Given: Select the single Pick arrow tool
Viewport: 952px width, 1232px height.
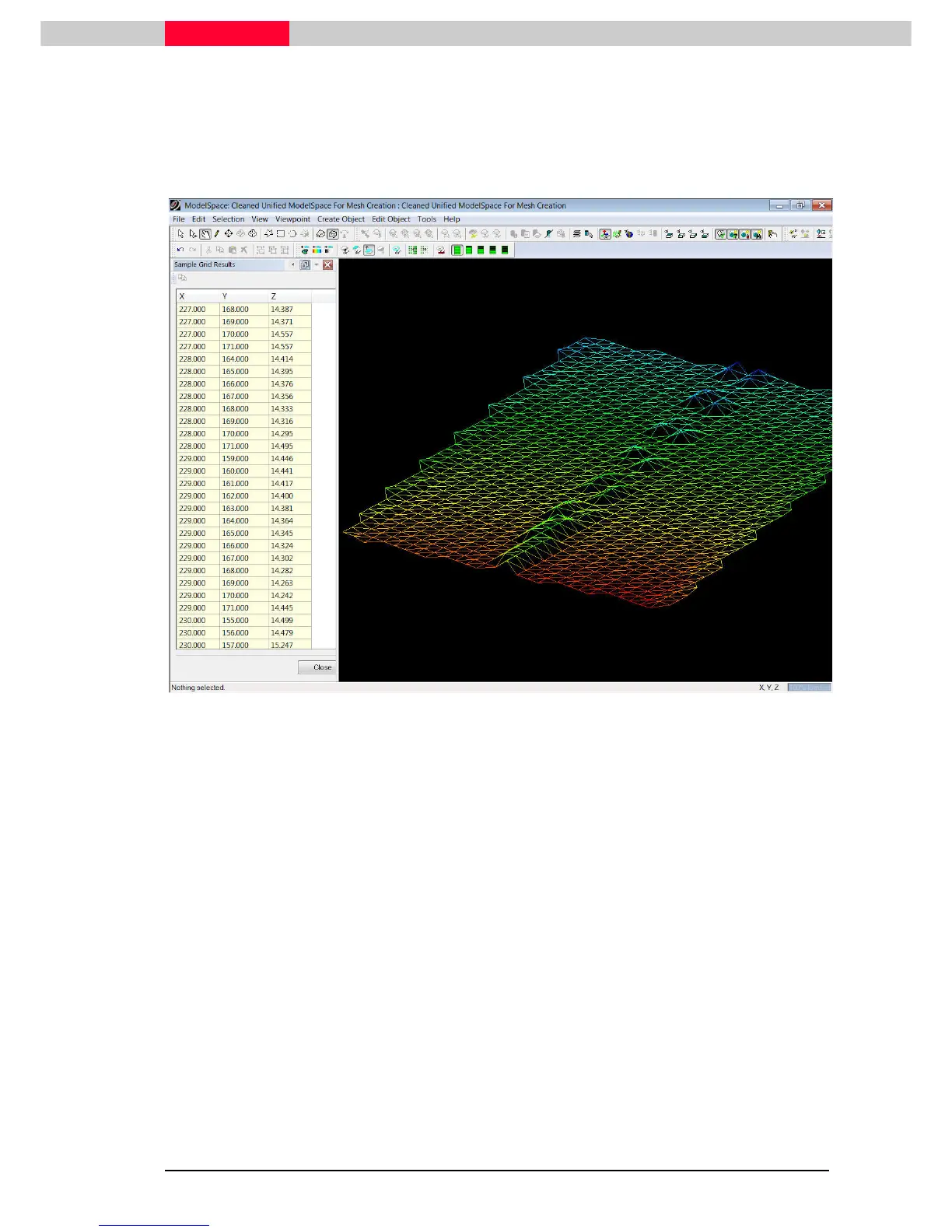Looking at the screenshot, I should [x=180, y=233].
